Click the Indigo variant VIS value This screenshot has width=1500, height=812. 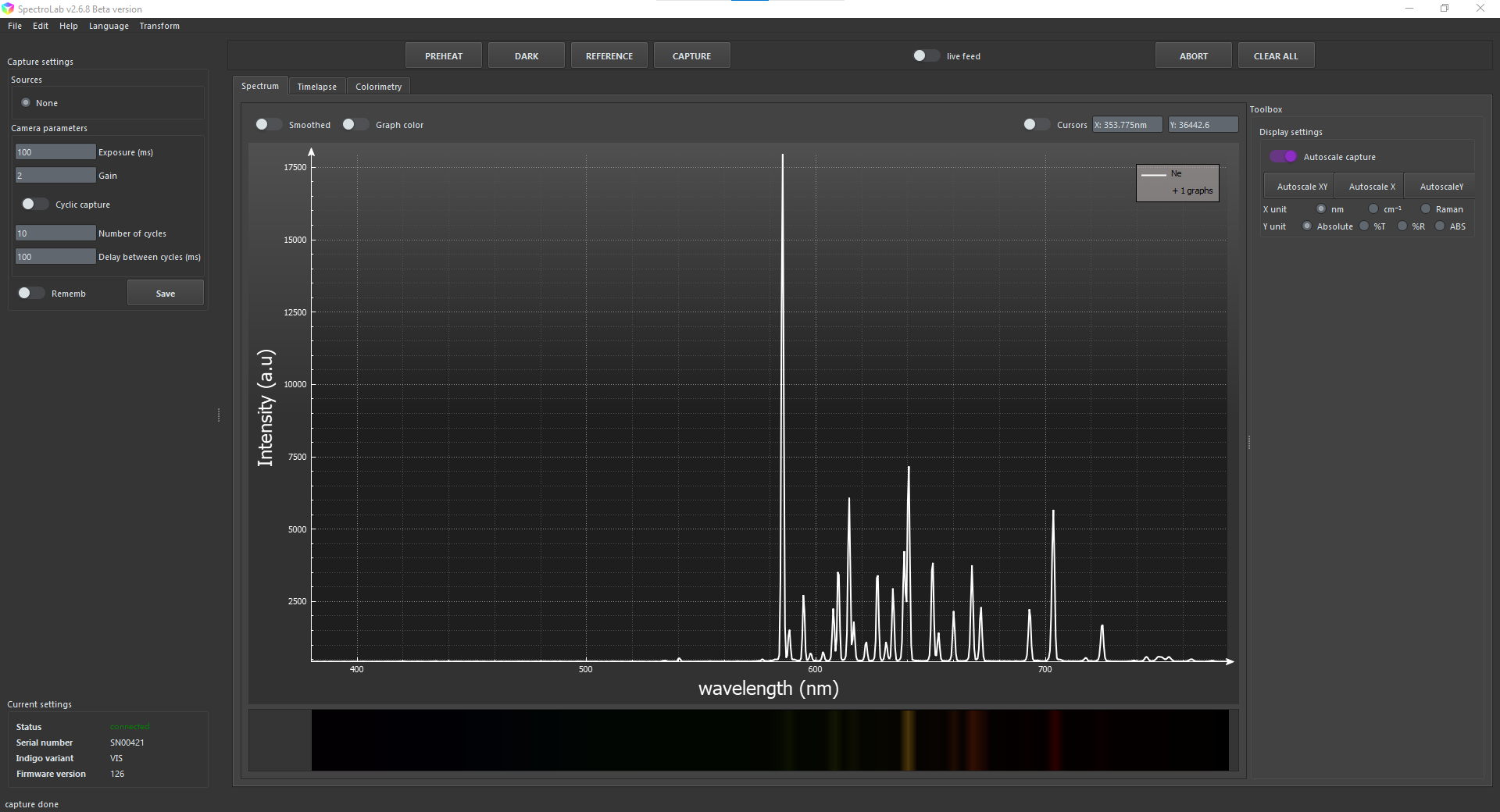(x=116, y=758)
